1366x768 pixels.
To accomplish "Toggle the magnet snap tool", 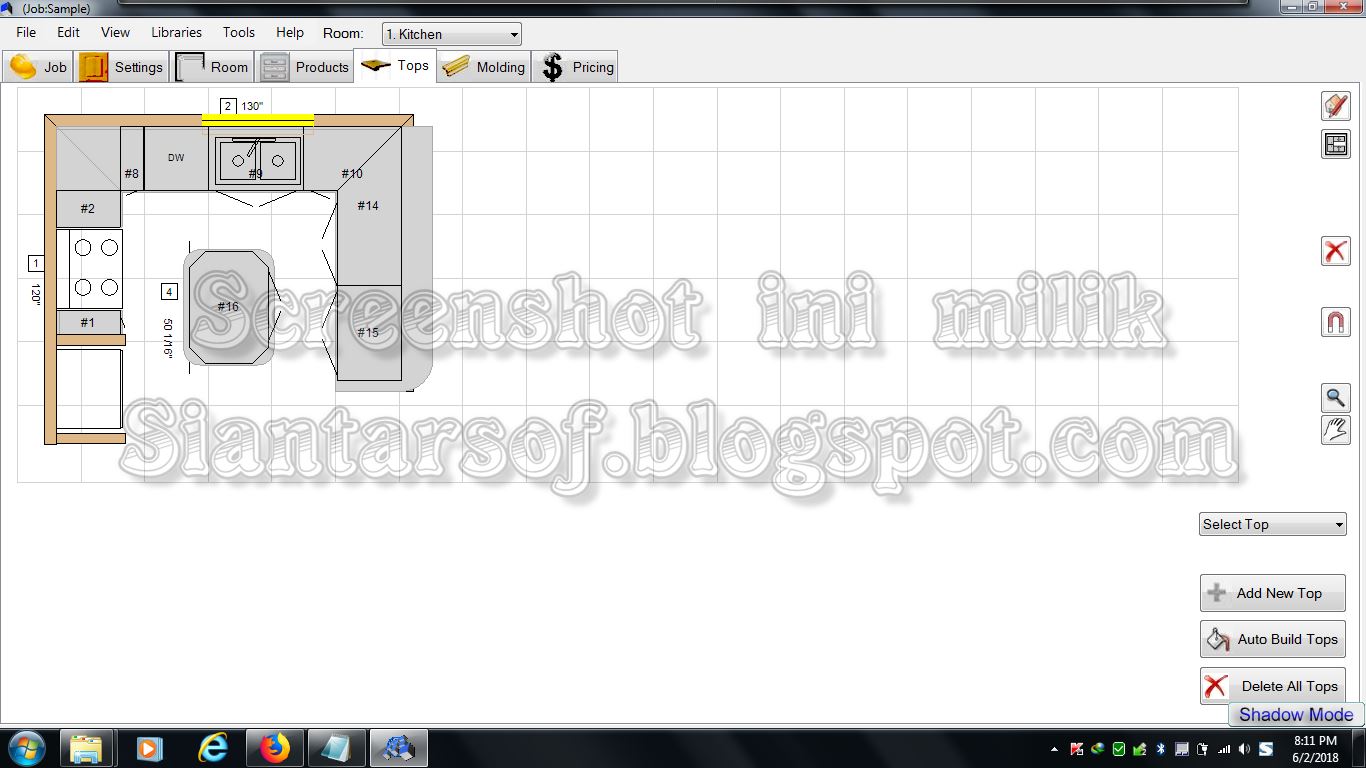I will coord(1335,320).
